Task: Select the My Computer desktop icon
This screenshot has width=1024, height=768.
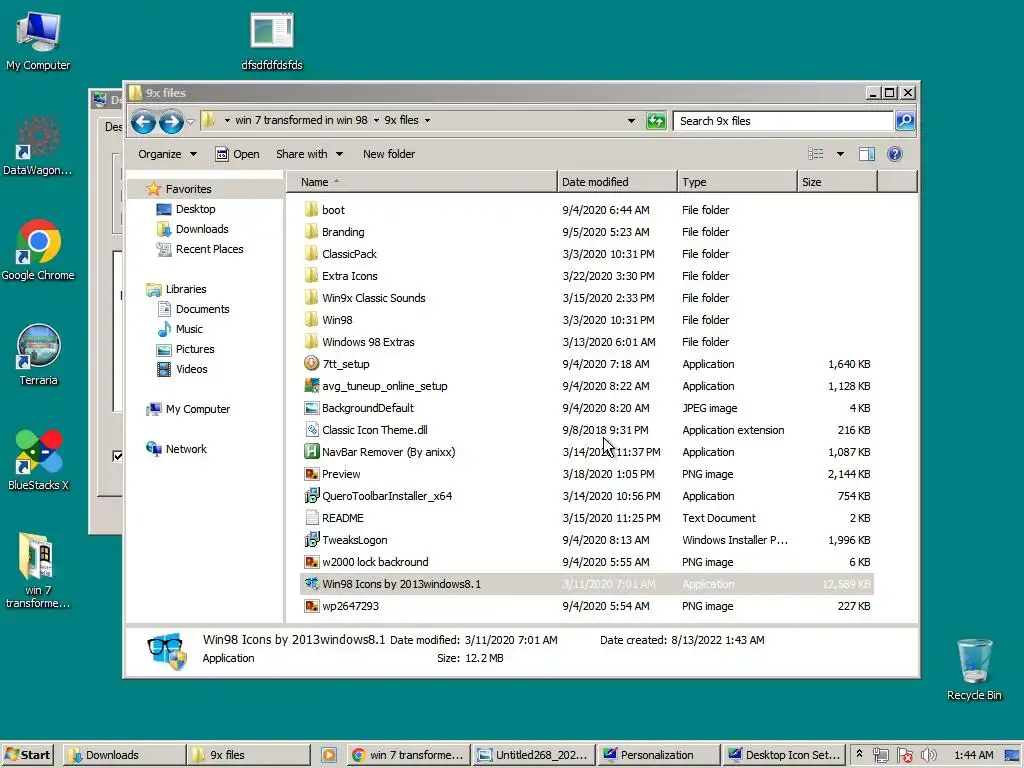Action: click(x=38, y=41)
